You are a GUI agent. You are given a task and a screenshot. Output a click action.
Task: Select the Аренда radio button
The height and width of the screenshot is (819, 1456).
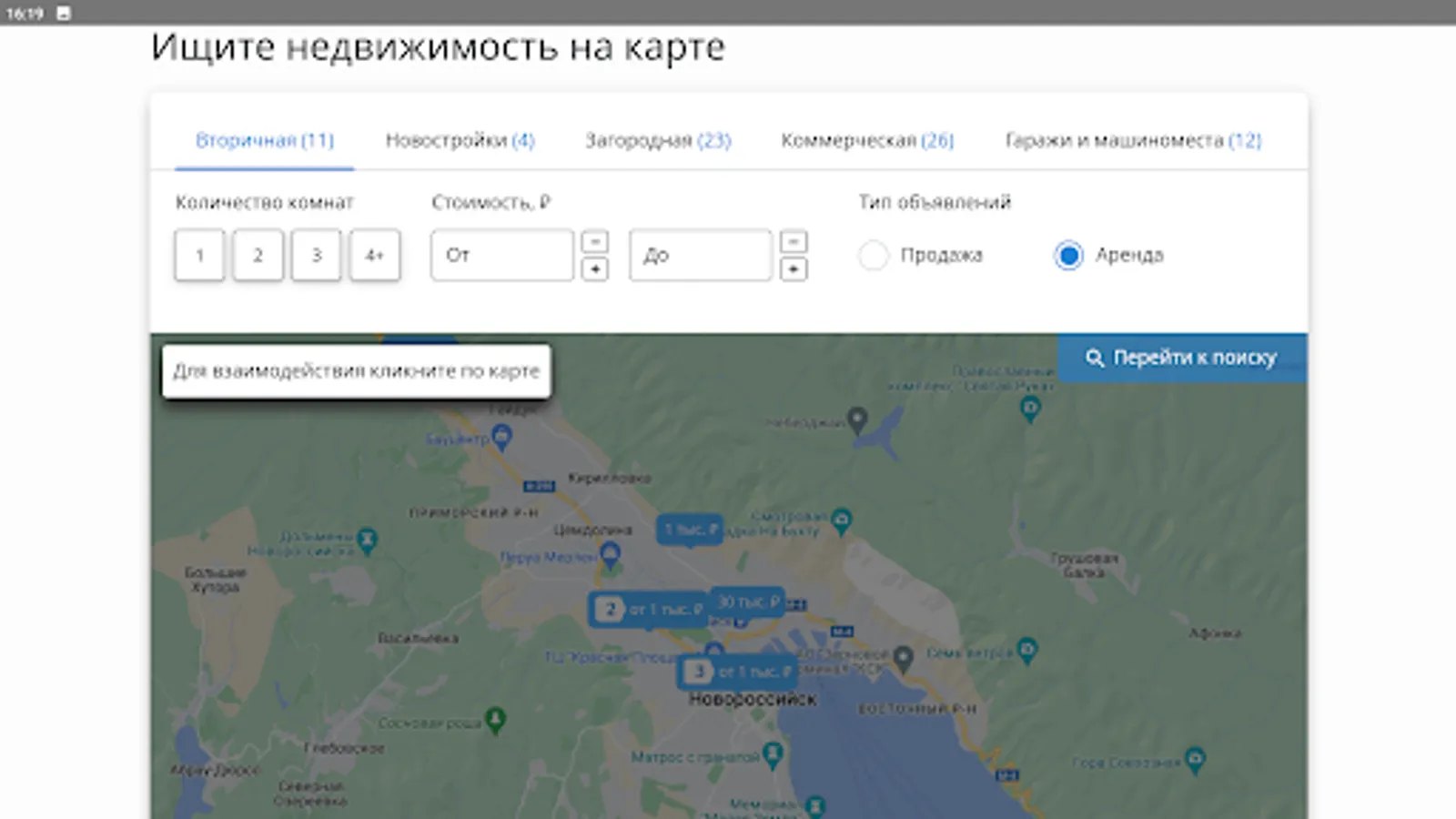(x=1068, y=255)
